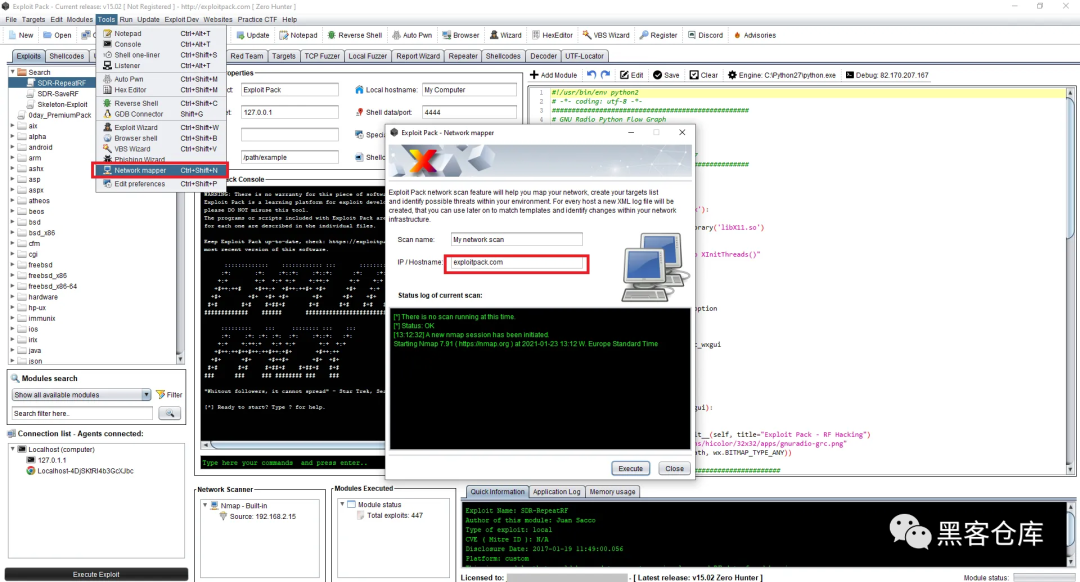Open VBS Wizard from toolbar

(x=606, y=35)
